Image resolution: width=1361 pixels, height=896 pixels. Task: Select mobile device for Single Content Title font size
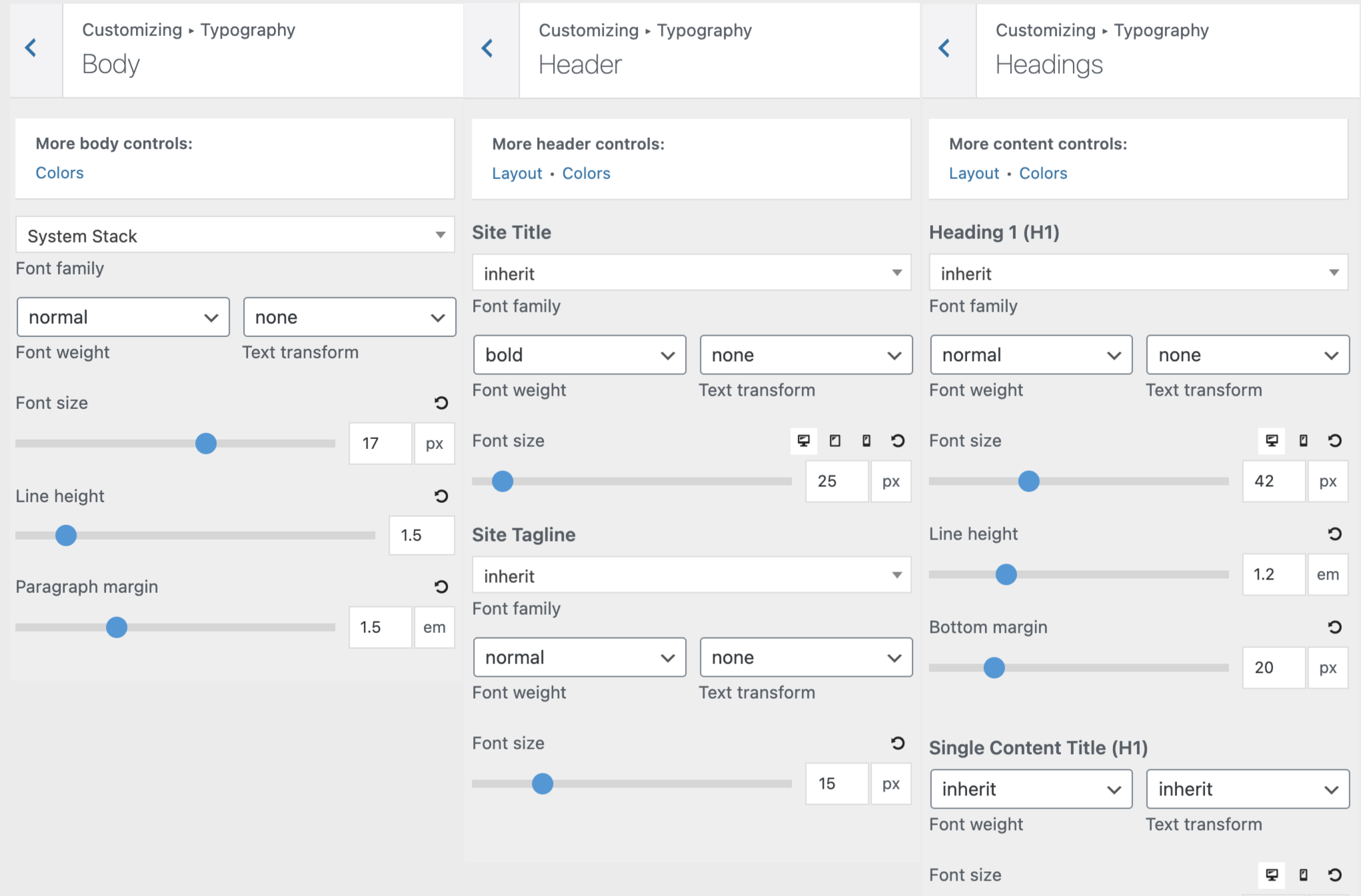1304,875
